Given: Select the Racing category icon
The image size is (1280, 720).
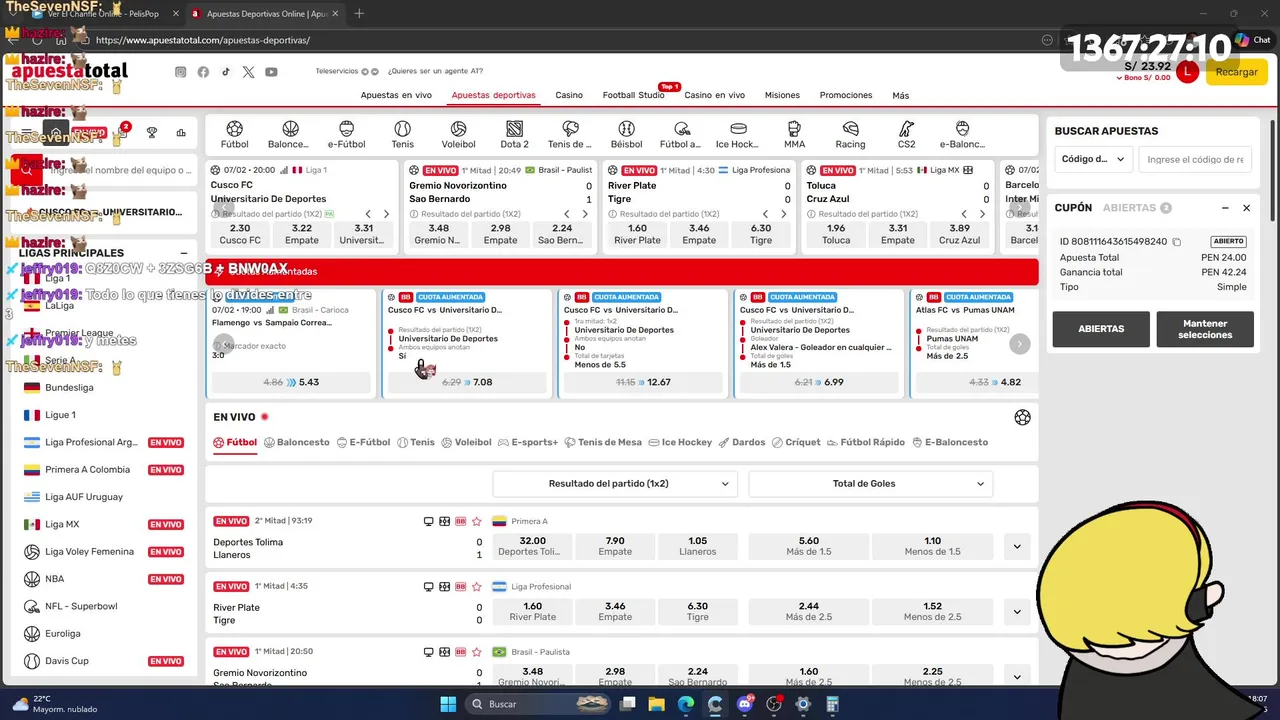Looking at the screenshot, I should pyautogui.click(x=850, y=135).
